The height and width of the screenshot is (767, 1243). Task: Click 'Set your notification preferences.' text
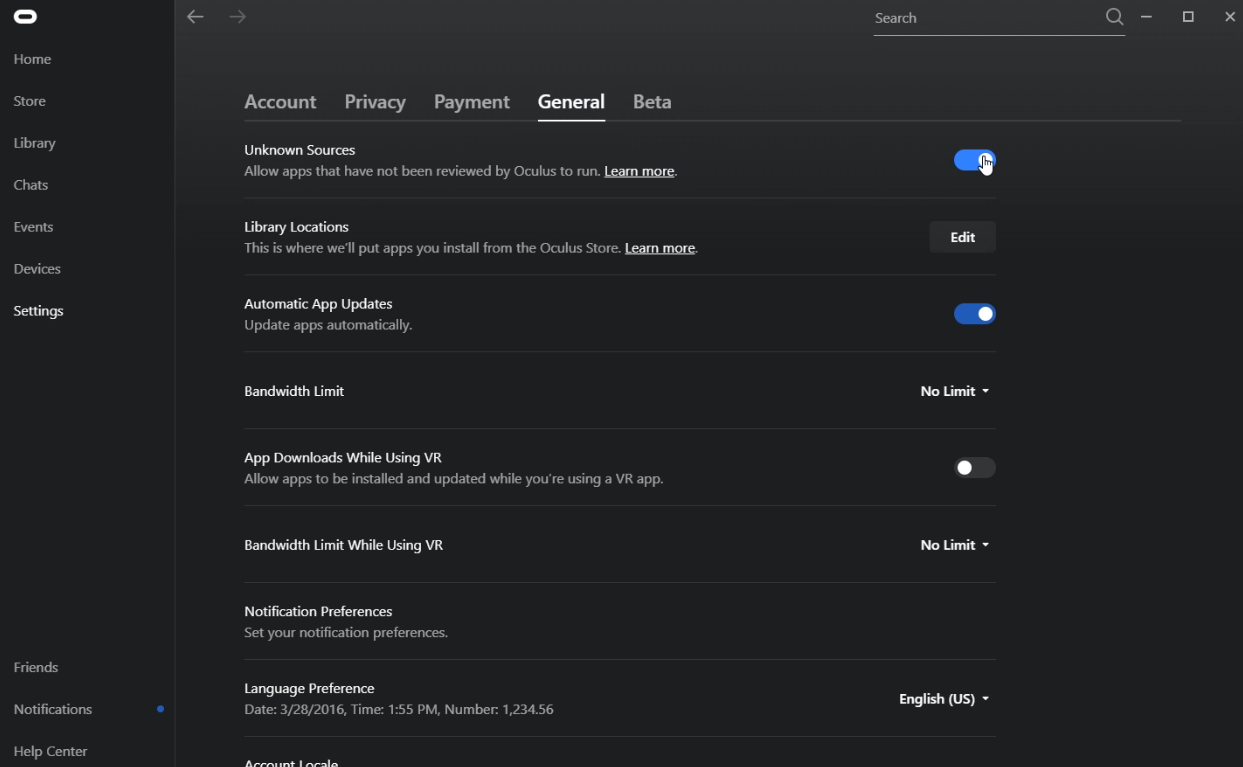346,632
